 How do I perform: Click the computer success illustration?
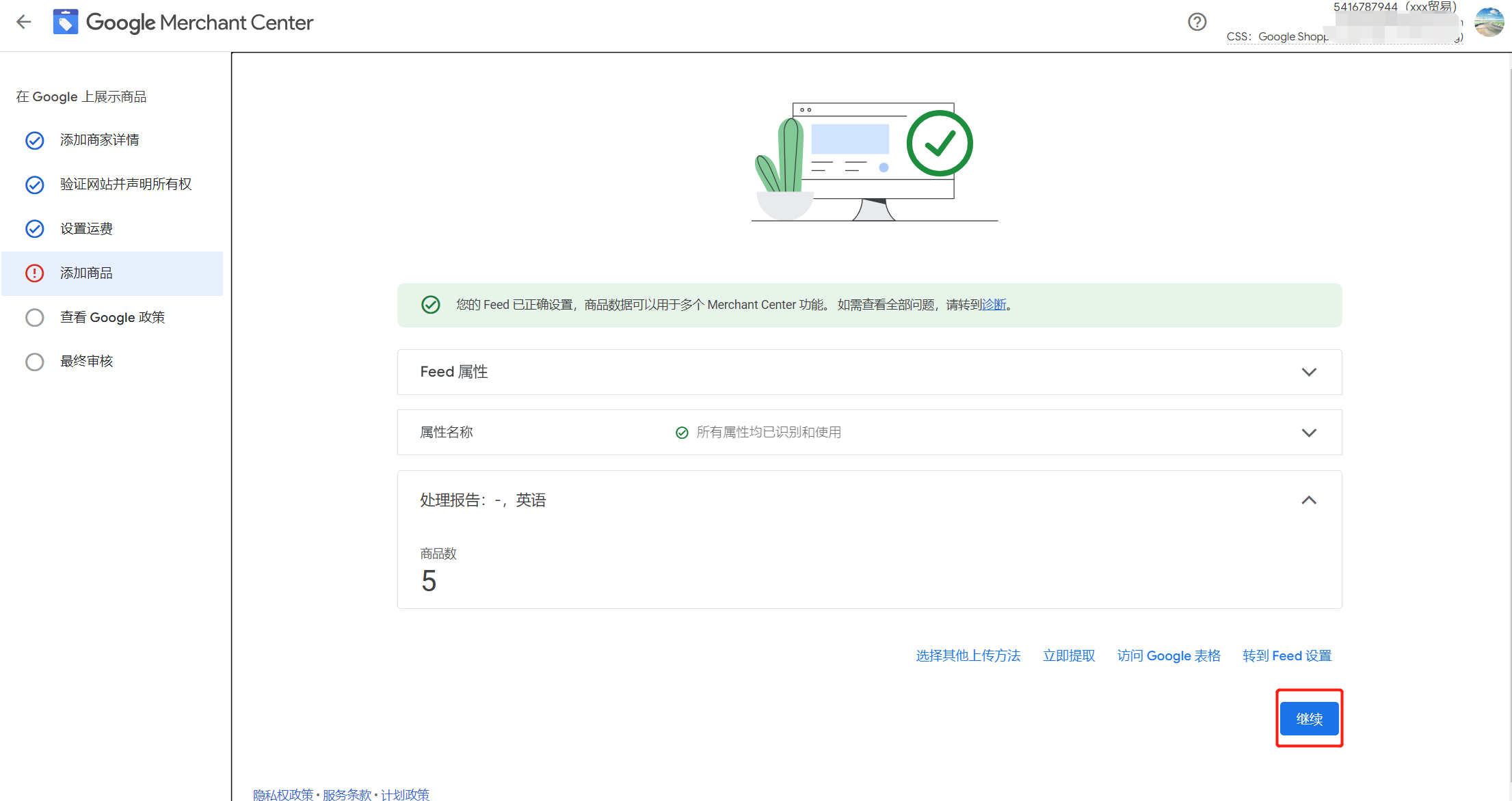tap(874, 161)
